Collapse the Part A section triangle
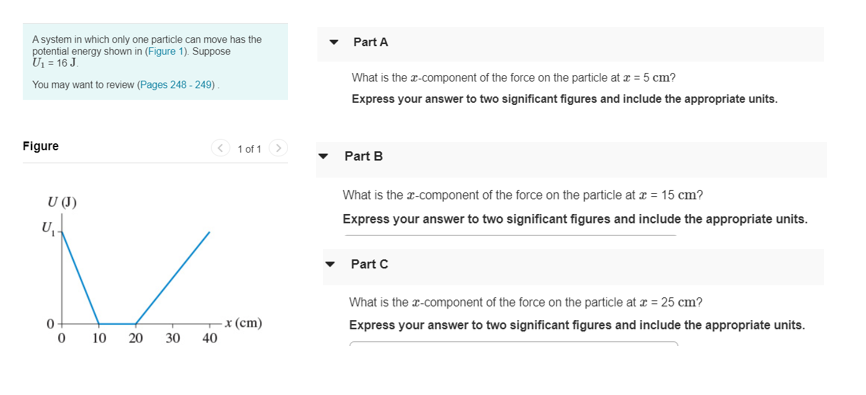 334,42
